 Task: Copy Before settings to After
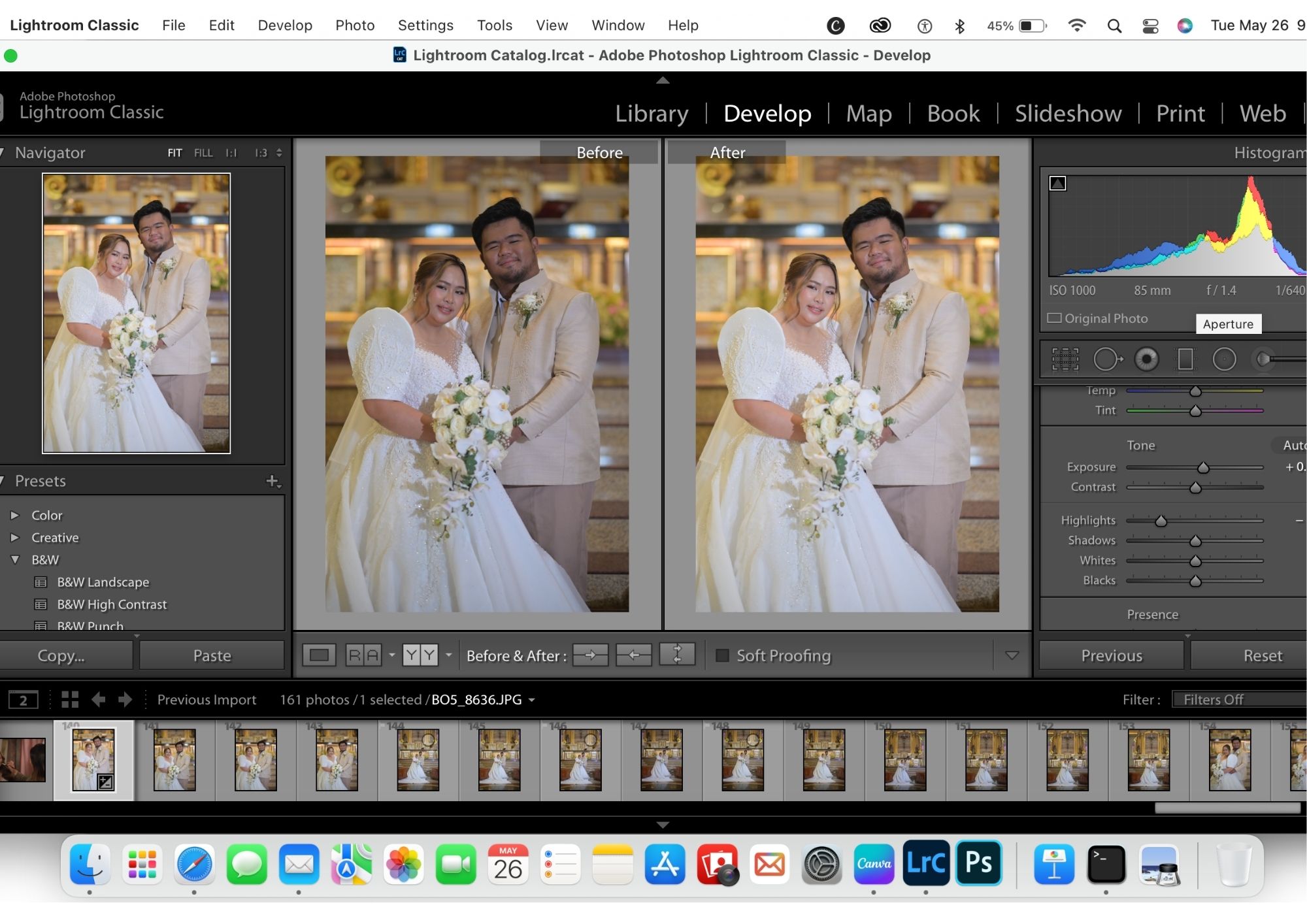pyautogui.click(x=590, y=655)
